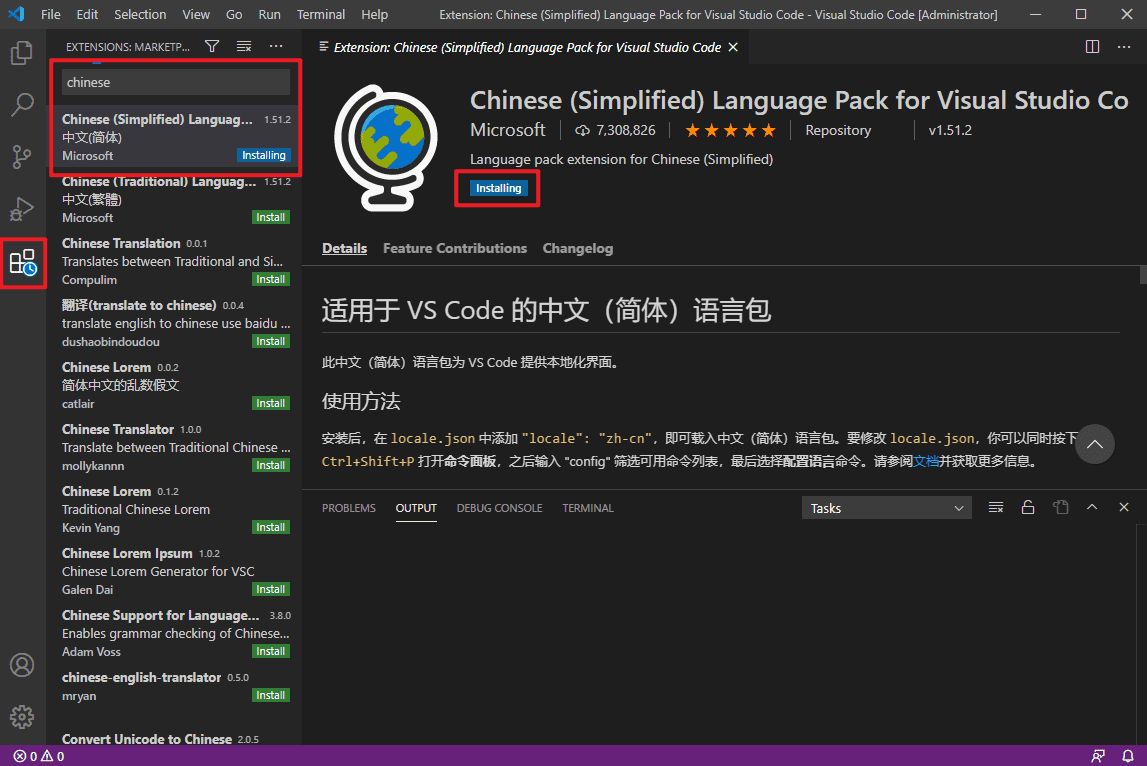
Task: Open errors and warnings status indicator
Action: pos(39,756)
